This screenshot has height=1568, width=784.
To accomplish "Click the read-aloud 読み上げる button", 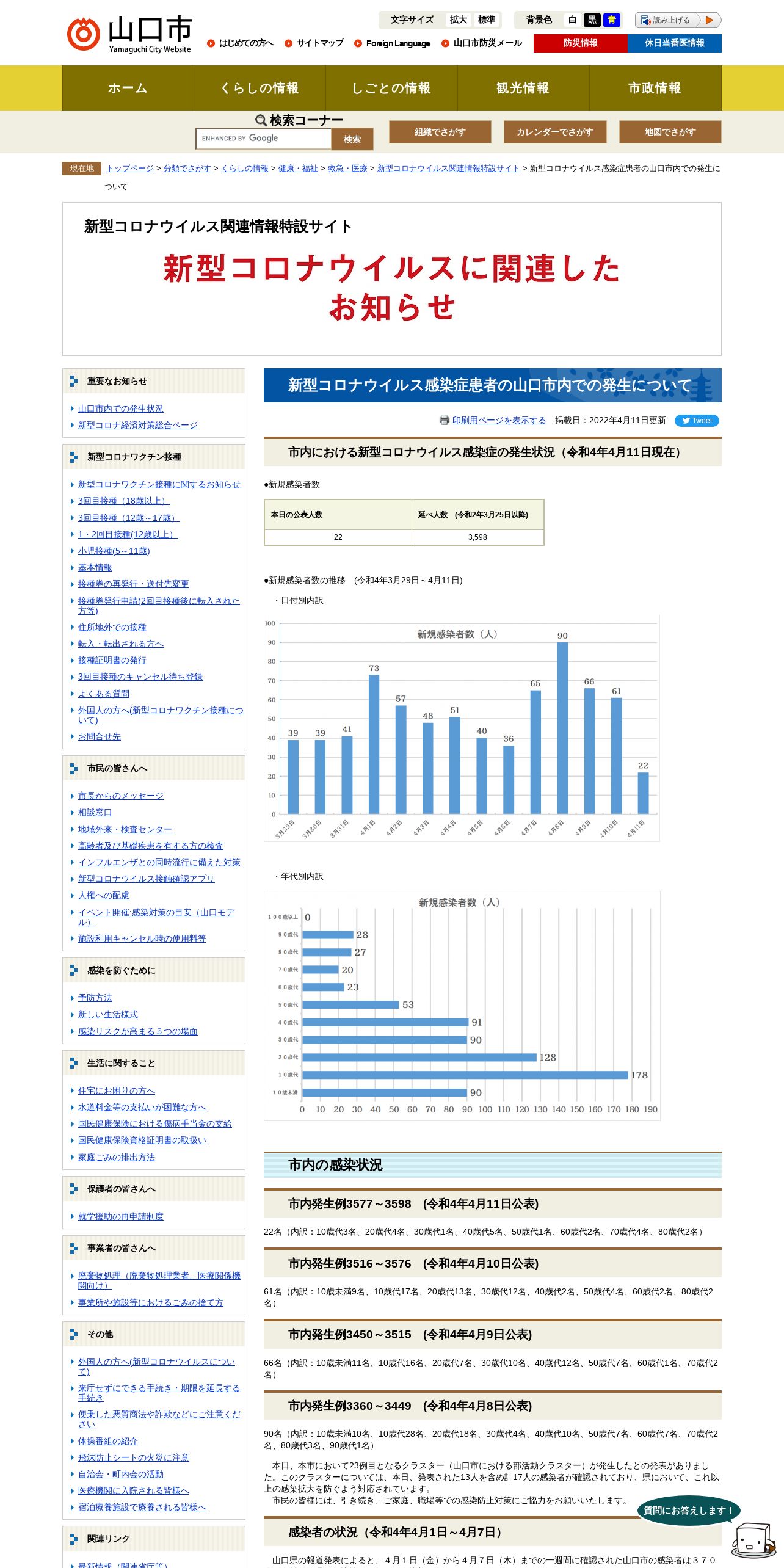I will 678,20.
